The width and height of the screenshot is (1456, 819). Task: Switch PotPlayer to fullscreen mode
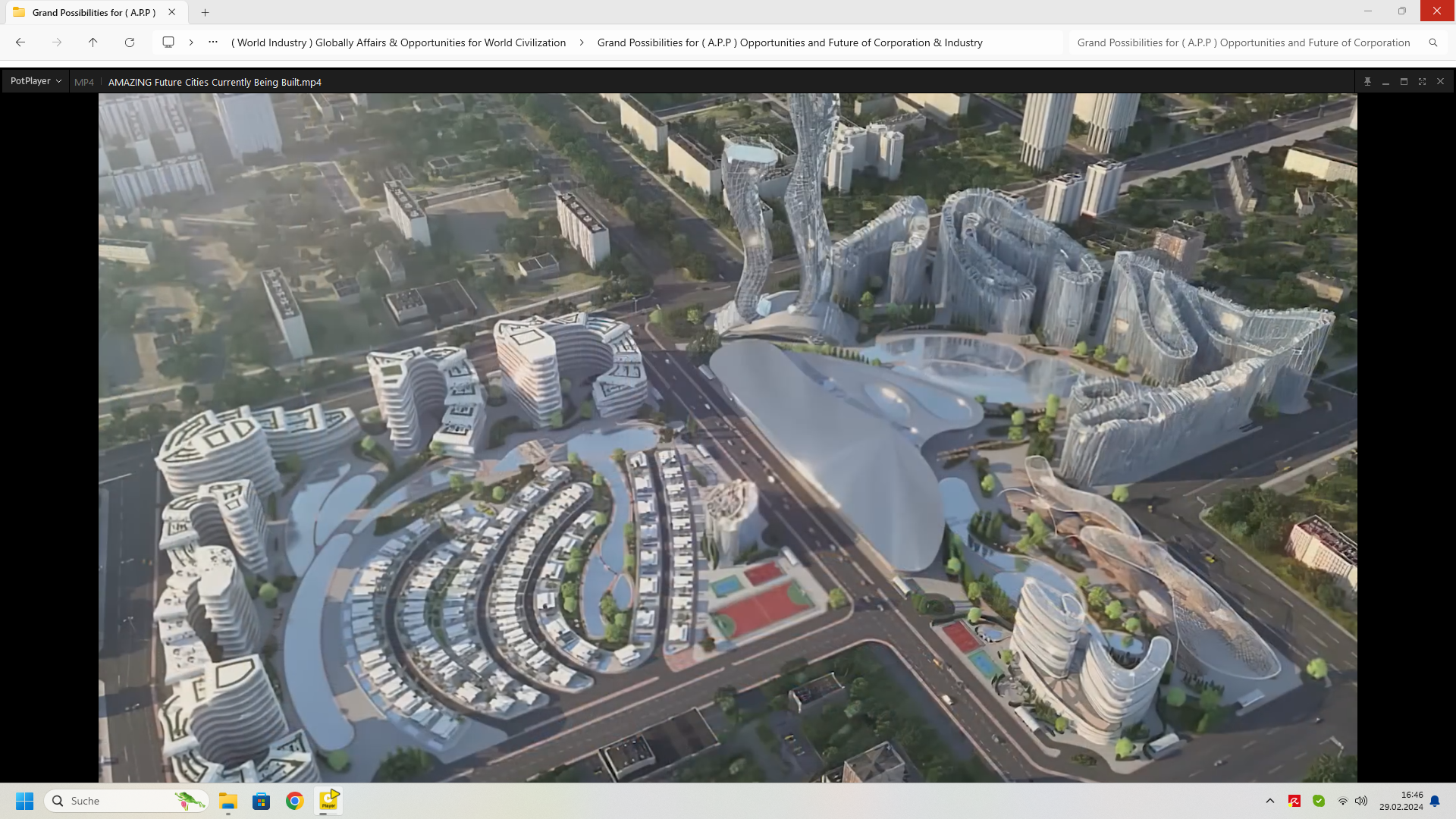click(x=1422, y=81)
